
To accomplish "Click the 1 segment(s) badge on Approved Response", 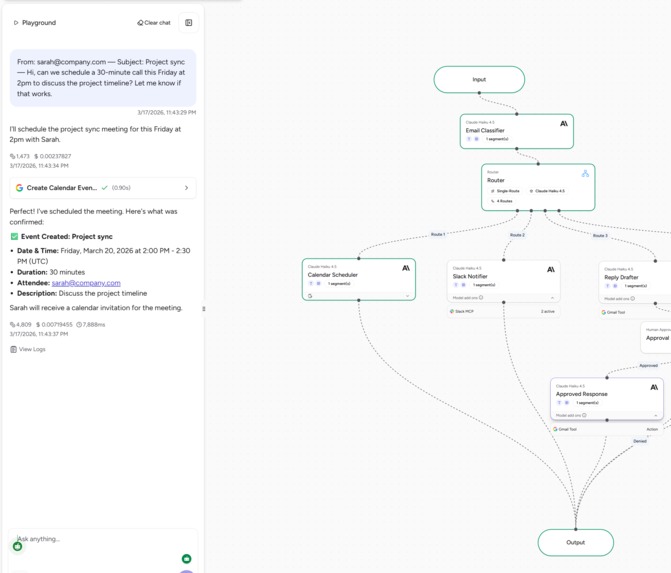I will point(587,403).
